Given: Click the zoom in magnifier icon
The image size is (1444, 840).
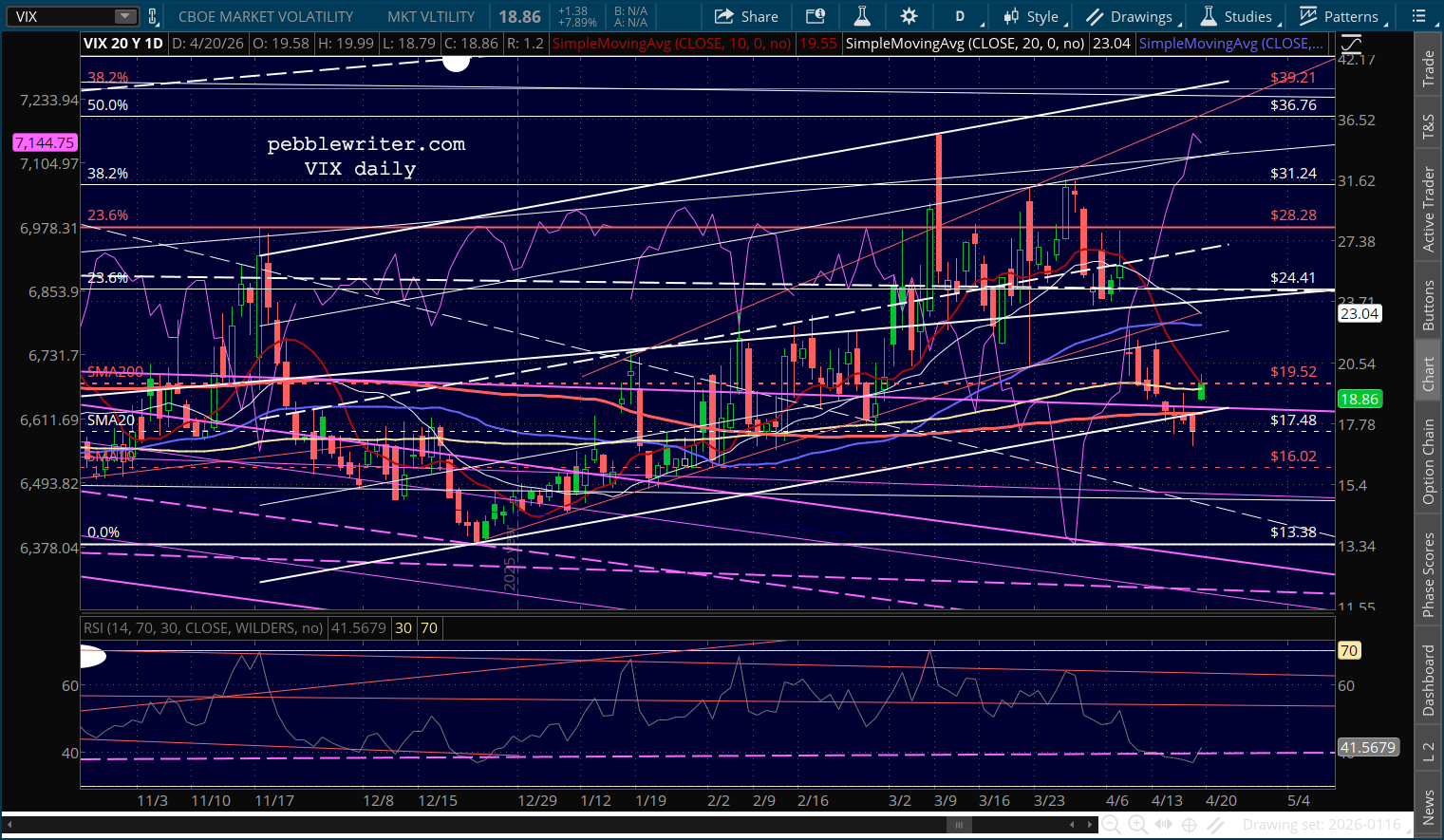Looking at the screenshot, I should click(1136, 825).
